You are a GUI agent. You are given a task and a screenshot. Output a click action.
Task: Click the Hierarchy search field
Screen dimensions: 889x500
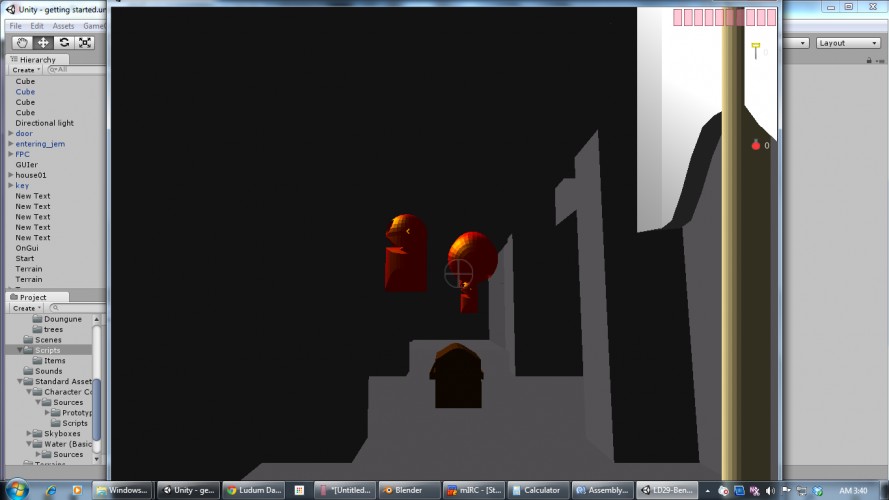pyautogui.click(x=76, y=70)
